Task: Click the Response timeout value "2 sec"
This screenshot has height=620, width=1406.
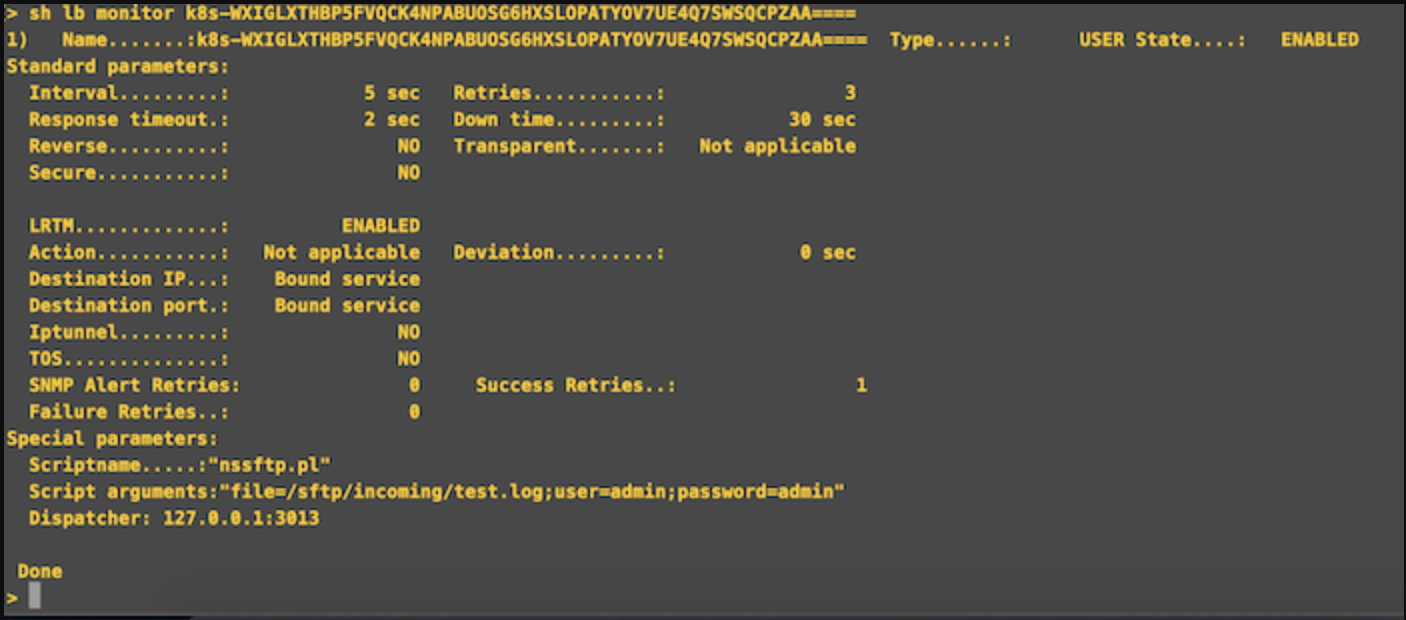Action: pos(392,119)
